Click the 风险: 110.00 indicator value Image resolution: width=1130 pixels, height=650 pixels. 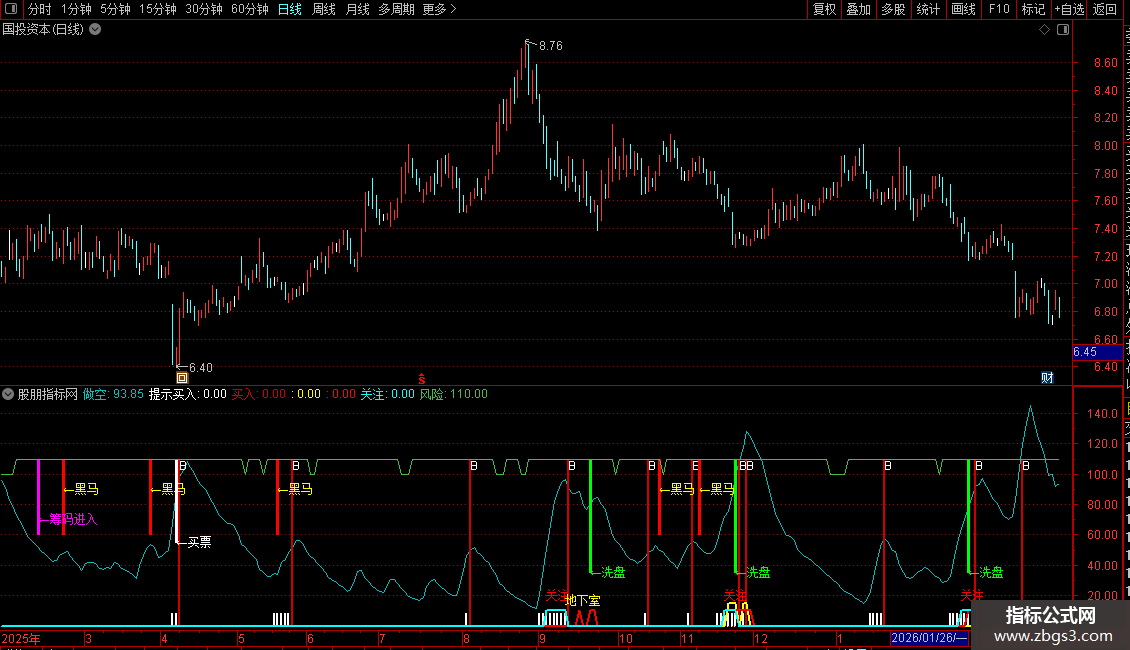point(453,394)
